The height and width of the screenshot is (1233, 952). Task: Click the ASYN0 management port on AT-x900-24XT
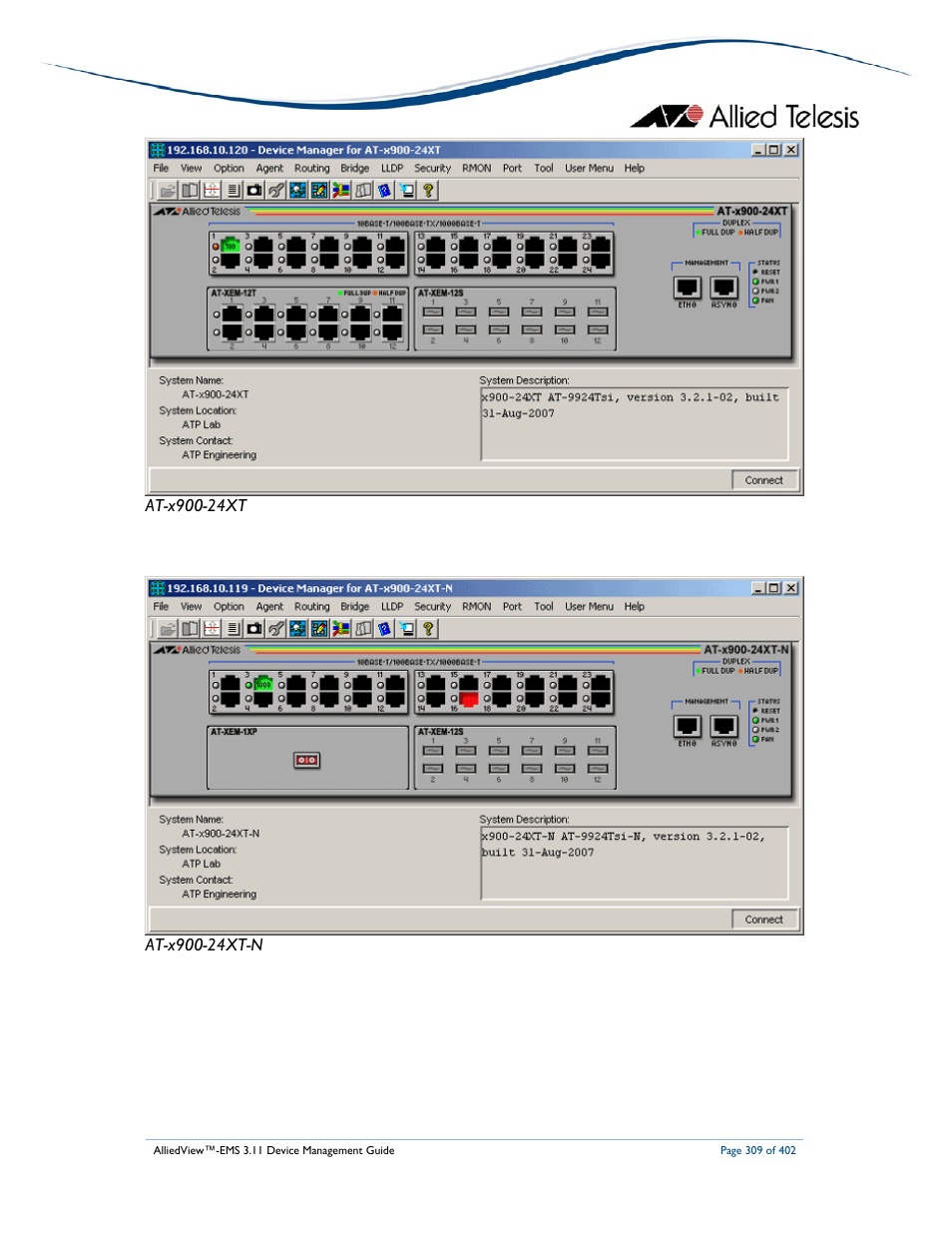click(724, 289)
